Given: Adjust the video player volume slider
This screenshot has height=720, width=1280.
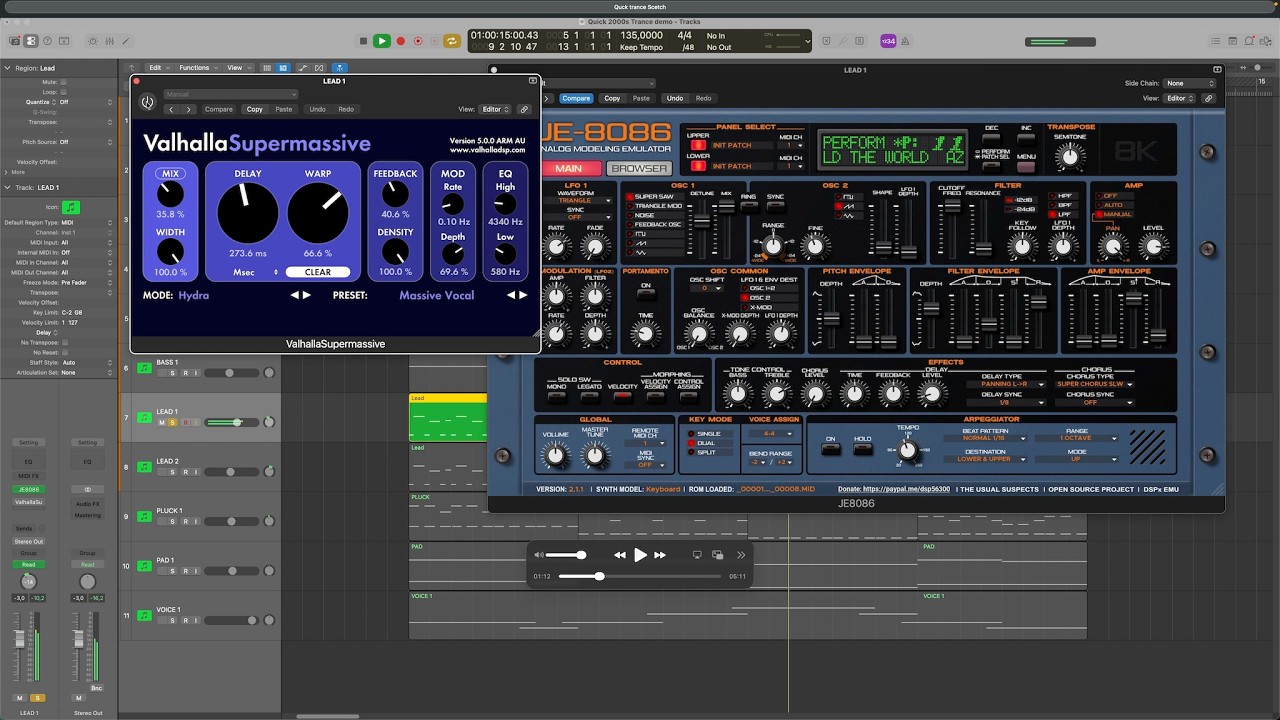Looking at the screenshot, I should (567, 555).
